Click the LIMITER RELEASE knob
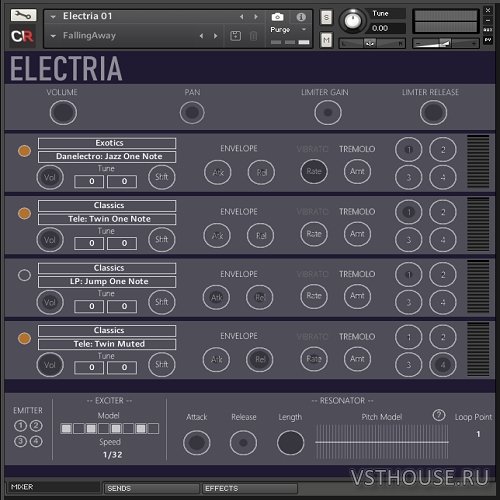Screen dimensions: 500x500 (x=433, y=113)
